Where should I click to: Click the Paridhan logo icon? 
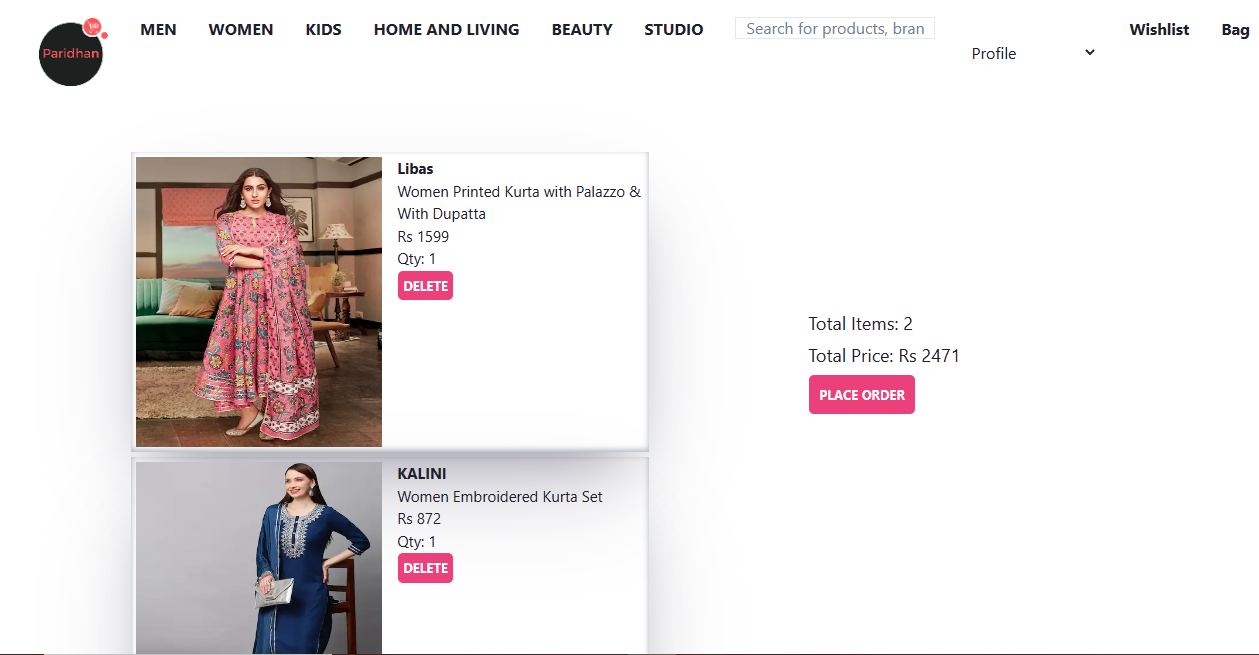tap(72, 52)
